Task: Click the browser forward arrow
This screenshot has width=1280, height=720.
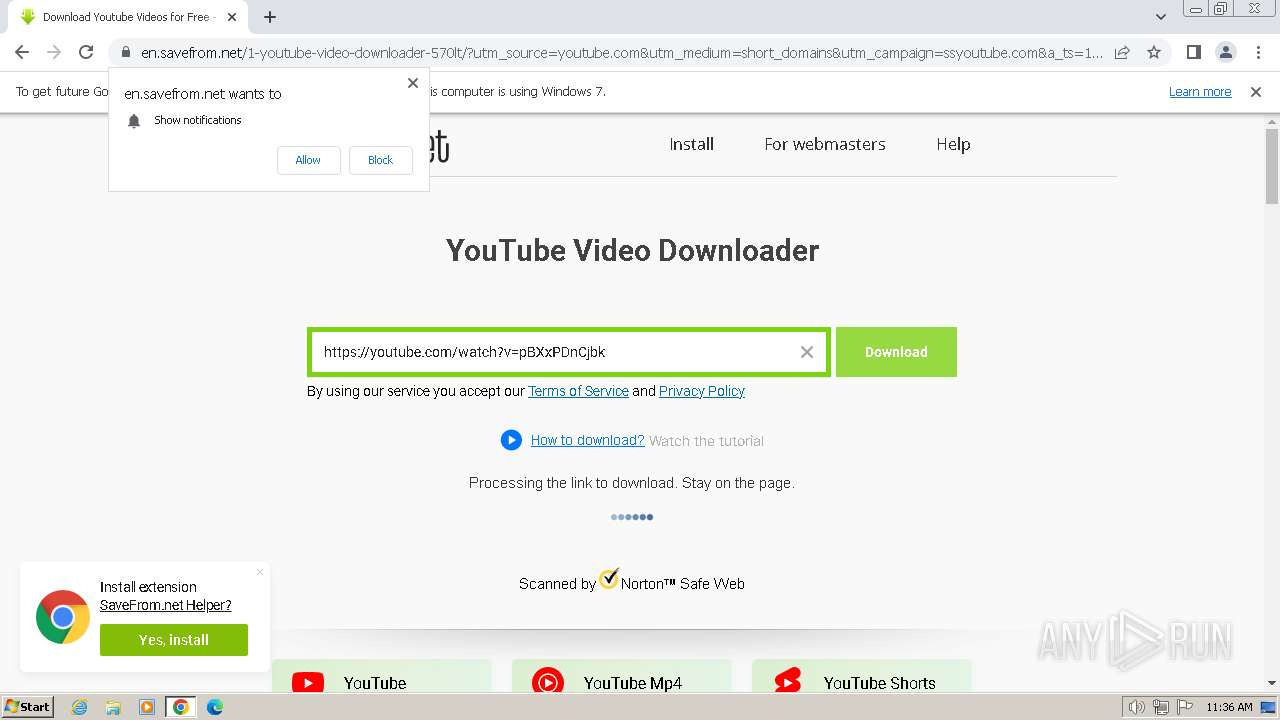Action: pos(54,52)
